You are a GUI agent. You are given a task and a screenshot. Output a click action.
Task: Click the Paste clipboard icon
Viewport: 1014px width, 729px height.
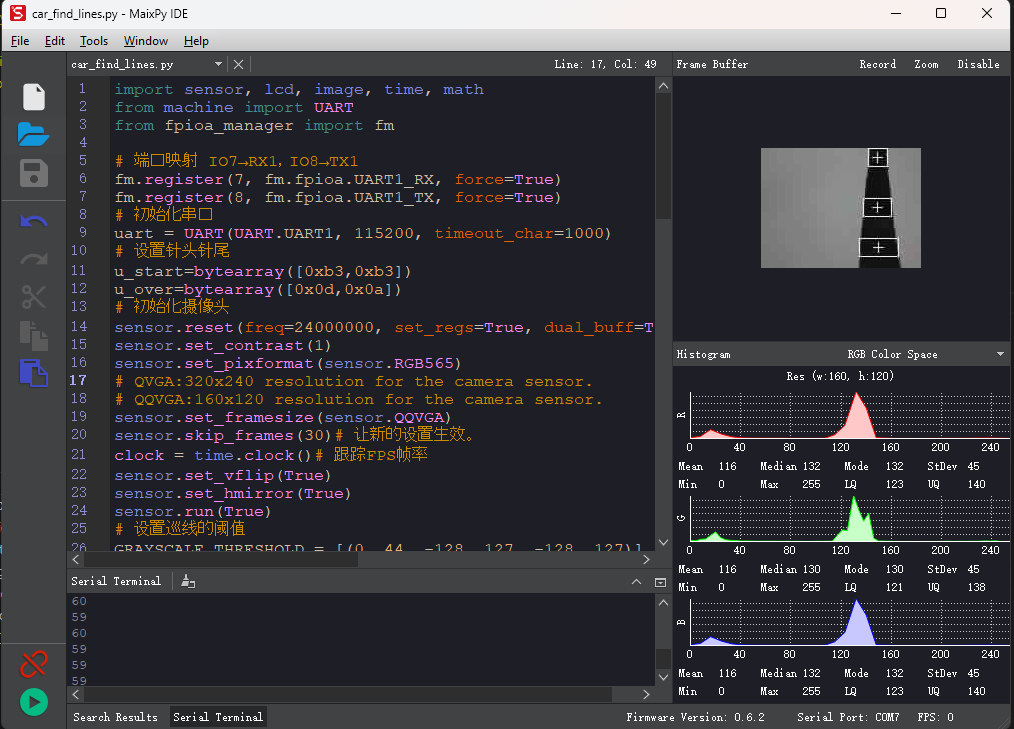34,373
